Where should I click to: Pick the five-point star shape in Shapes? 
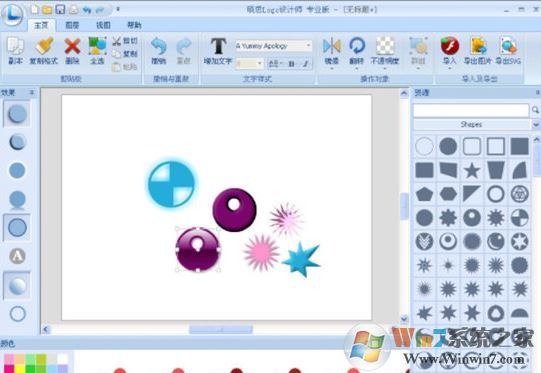click(x=472, y=170)
